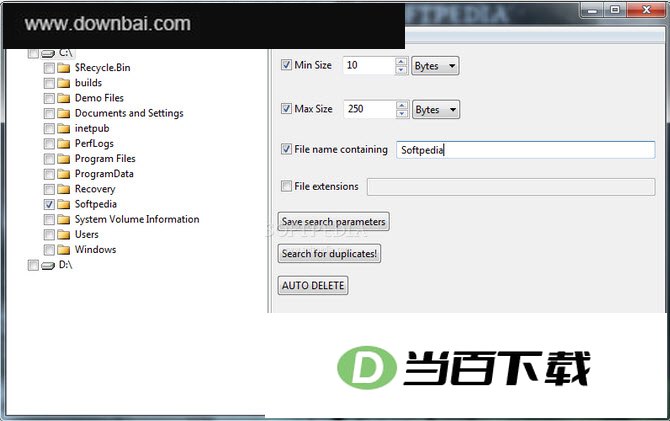Uncheck File name containing option
This screenshot has height=421, width=670.
pyautogui.click(x=286, y=149)
